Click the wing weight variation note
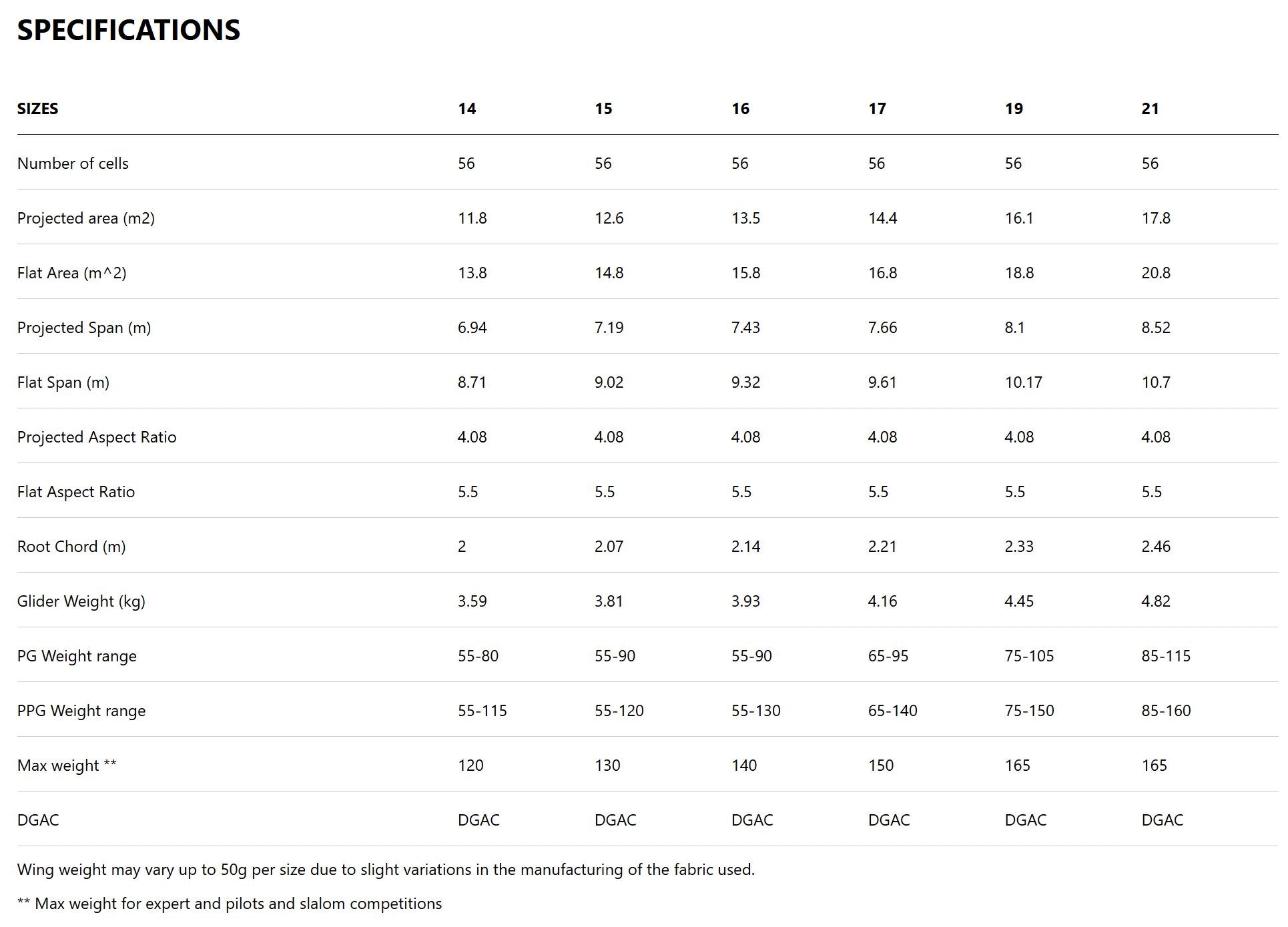The image size is (1288, 927). pyautogui.click(x=386, y=870)
